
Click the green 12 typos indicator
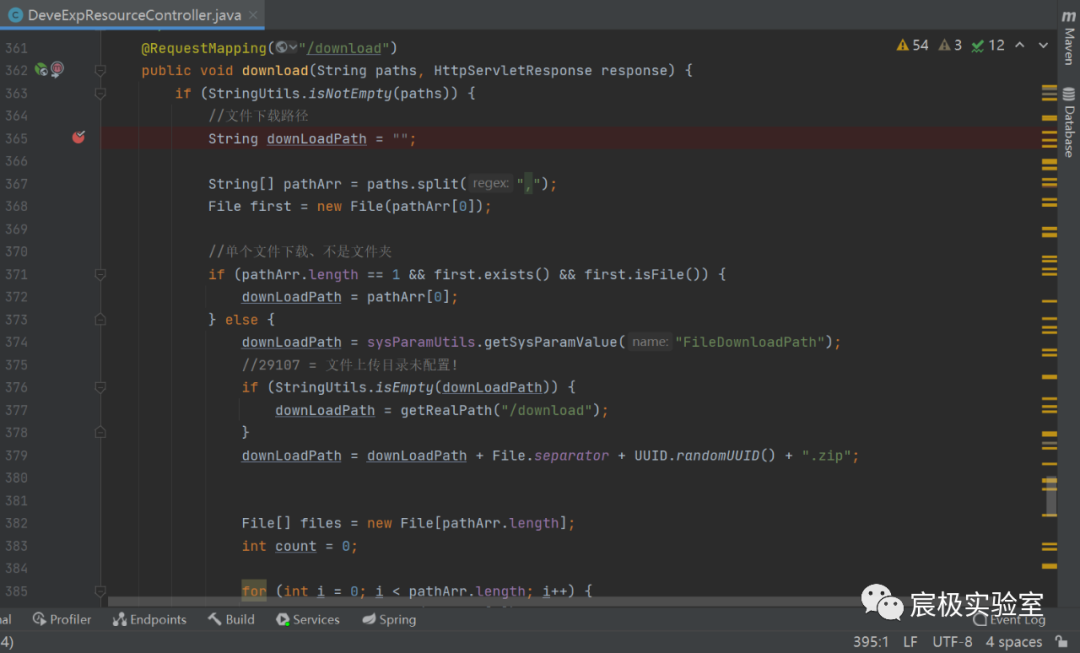[988, 45]
